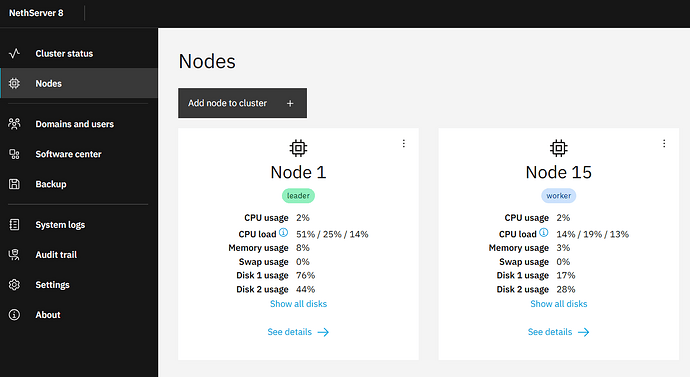
Task: Click CPU load info icon on Node 15
Action: (544, 232)
